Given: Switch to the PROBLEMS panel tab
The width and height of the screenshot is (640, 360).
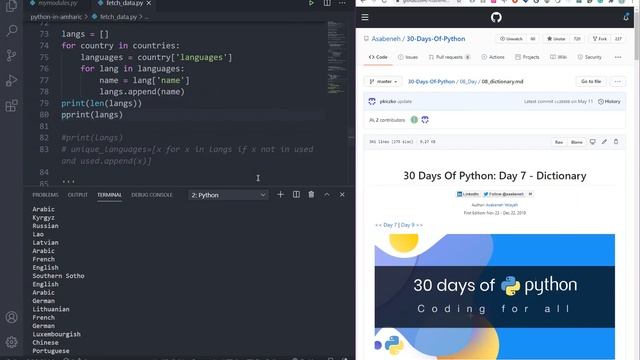Looking at the screenshot, I should (x=45, y=195).
